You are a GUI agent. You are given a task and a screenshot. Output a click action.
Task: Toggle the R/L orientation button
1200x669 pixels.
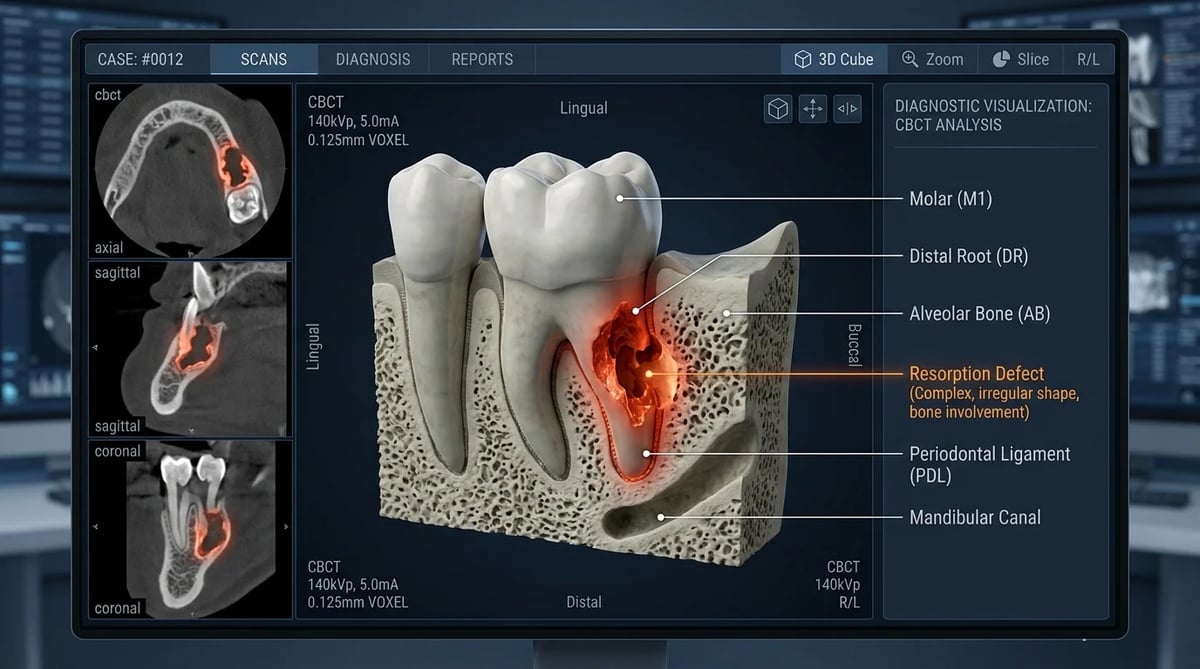click(1088, 59)
